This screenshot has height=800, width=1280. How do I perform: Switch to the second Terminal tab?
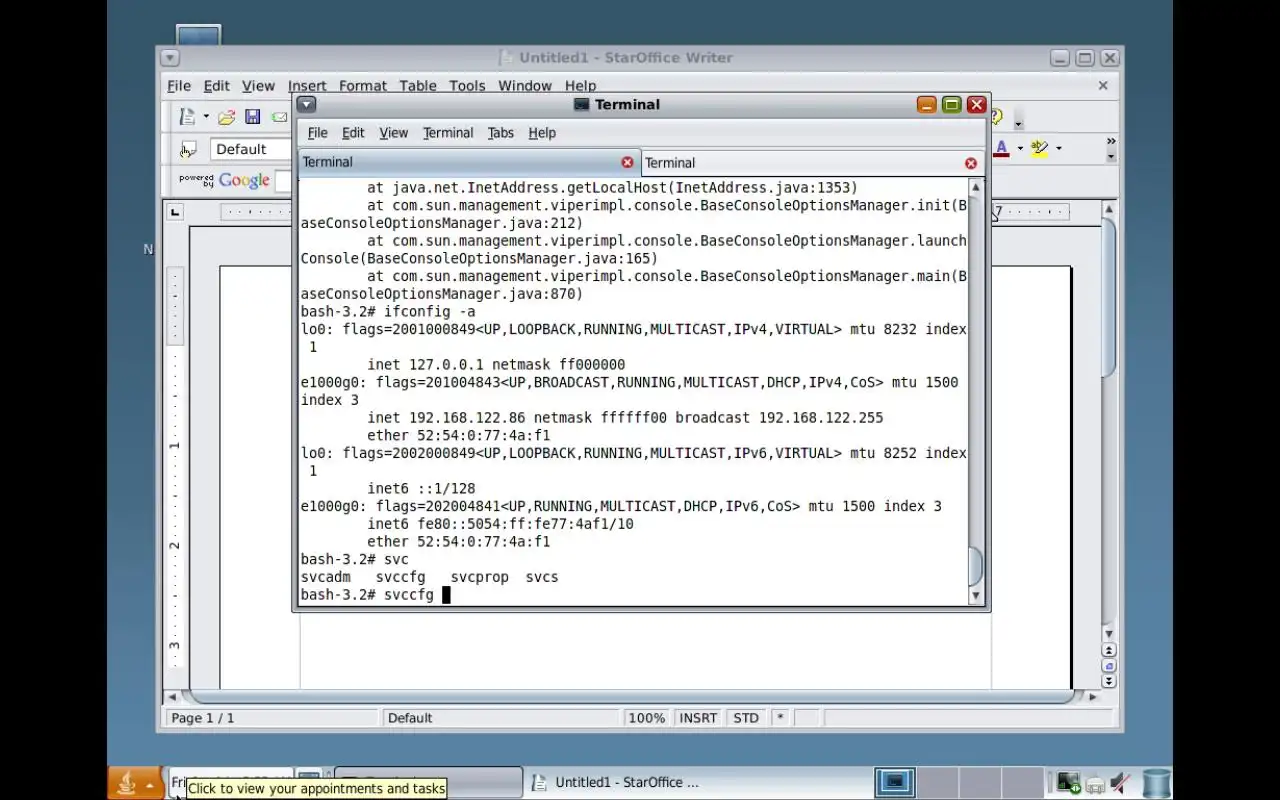coord(811,163)
